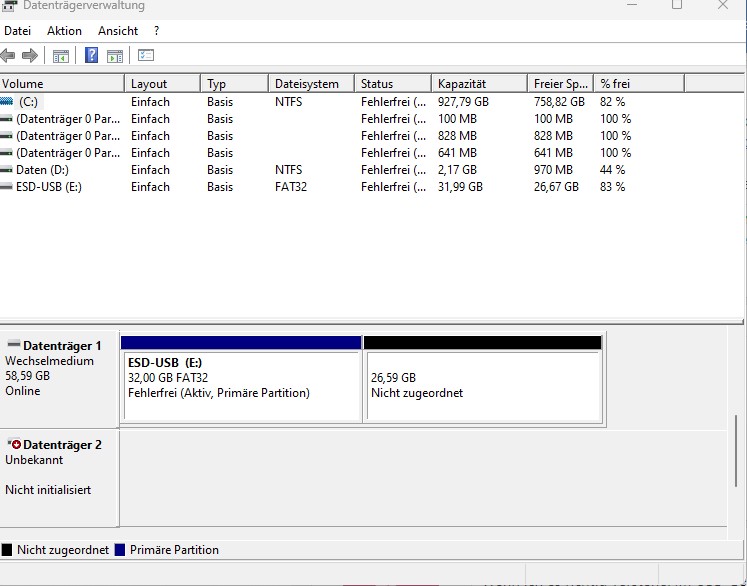Select the 828 MB Datenträger 0 partition row
747x586 pixels.
pyautogui.click(x=342, y=136)
